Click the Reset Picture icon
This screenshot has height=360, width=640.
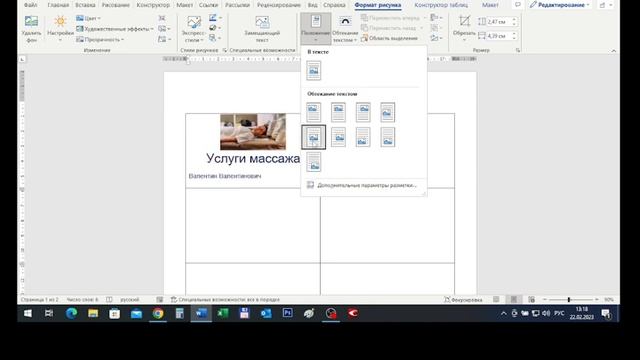click(164, 40)
